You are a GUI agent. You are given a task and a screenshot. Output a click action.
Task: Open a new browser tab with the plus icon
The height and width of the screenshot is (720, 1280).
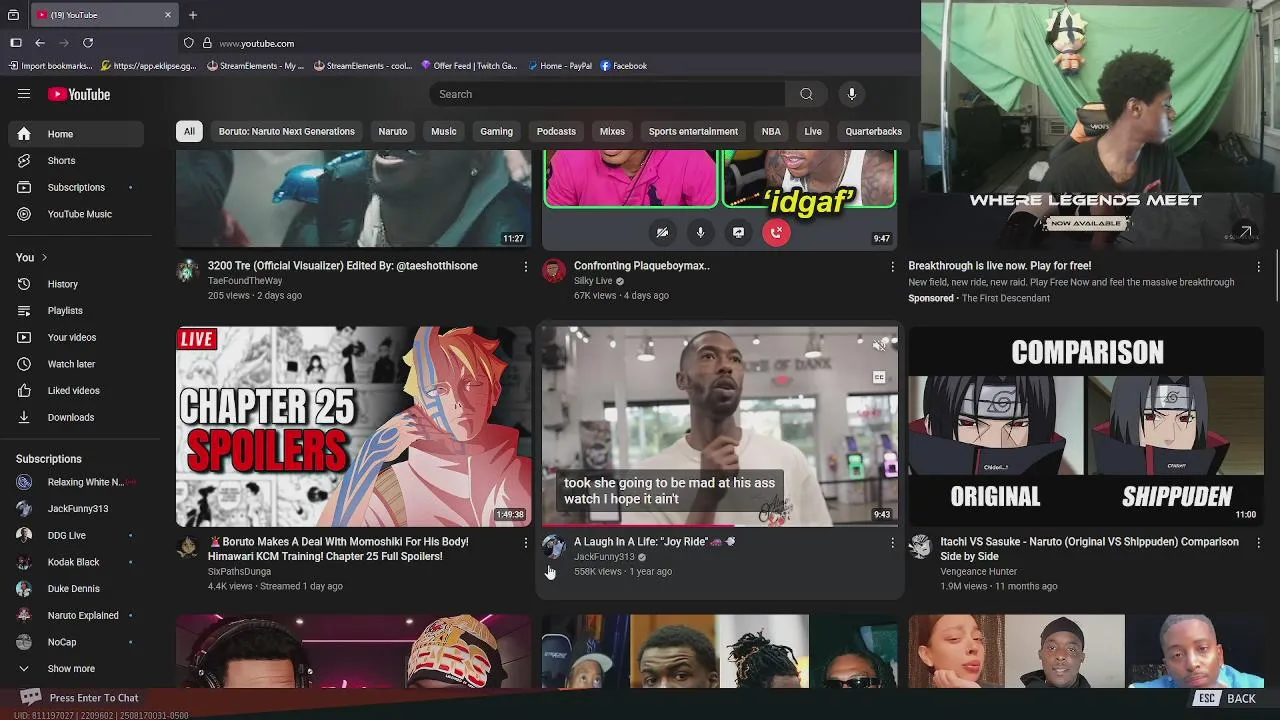click(193, 15)
